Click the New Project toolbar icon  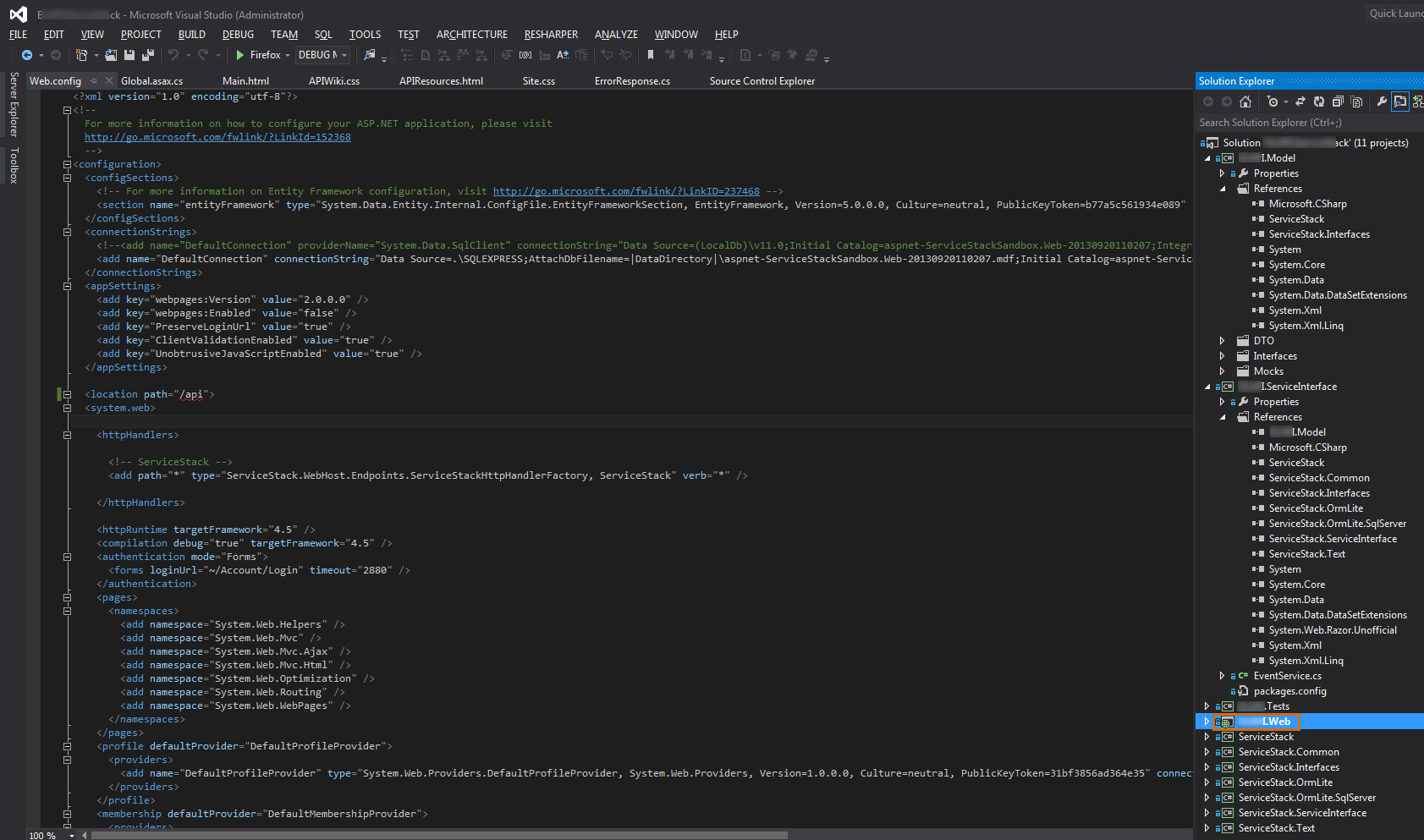pos(81,55)
